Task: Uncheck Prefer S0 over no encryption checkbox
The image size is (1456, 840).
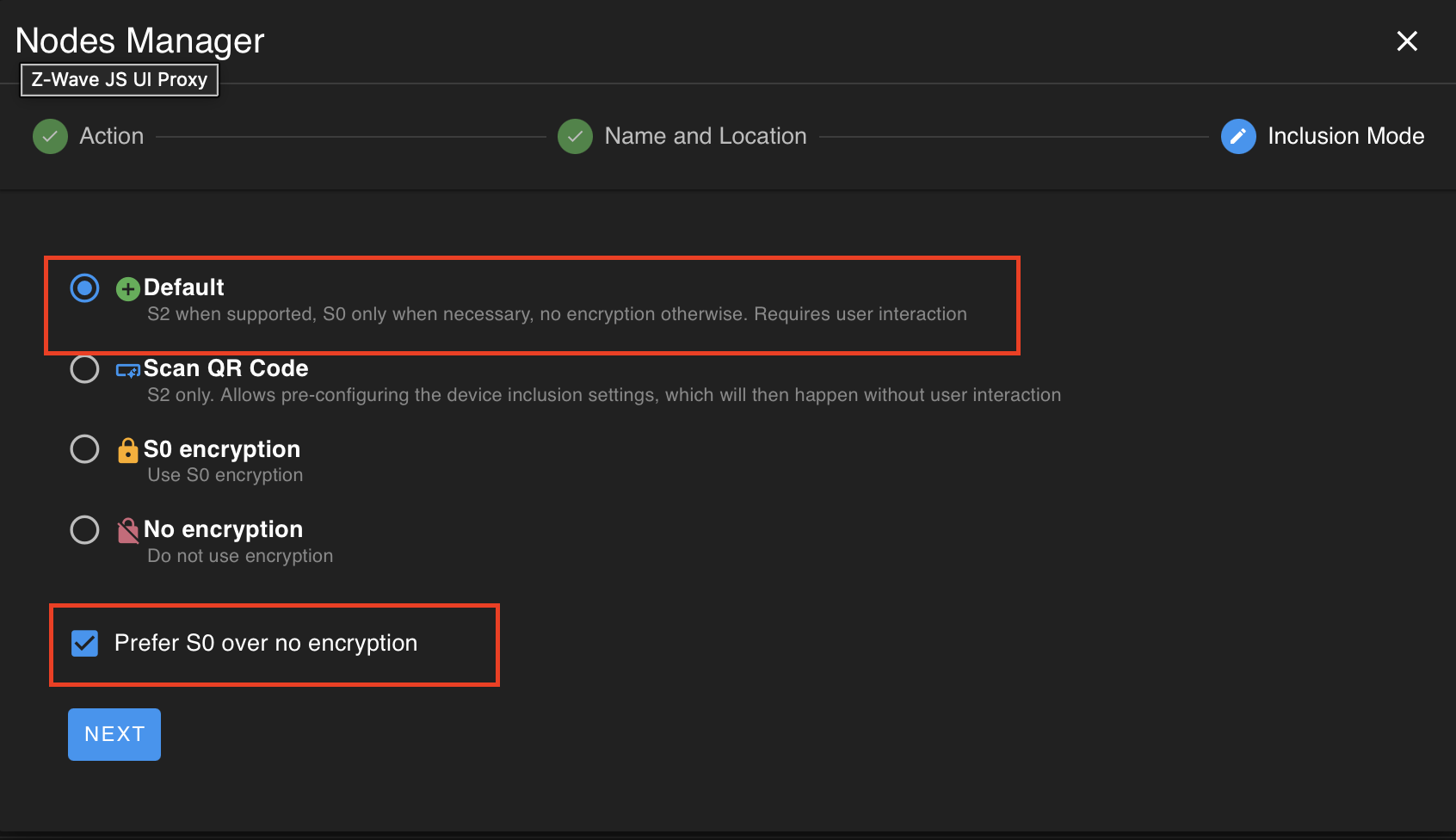Action: (x=84, y=643)
